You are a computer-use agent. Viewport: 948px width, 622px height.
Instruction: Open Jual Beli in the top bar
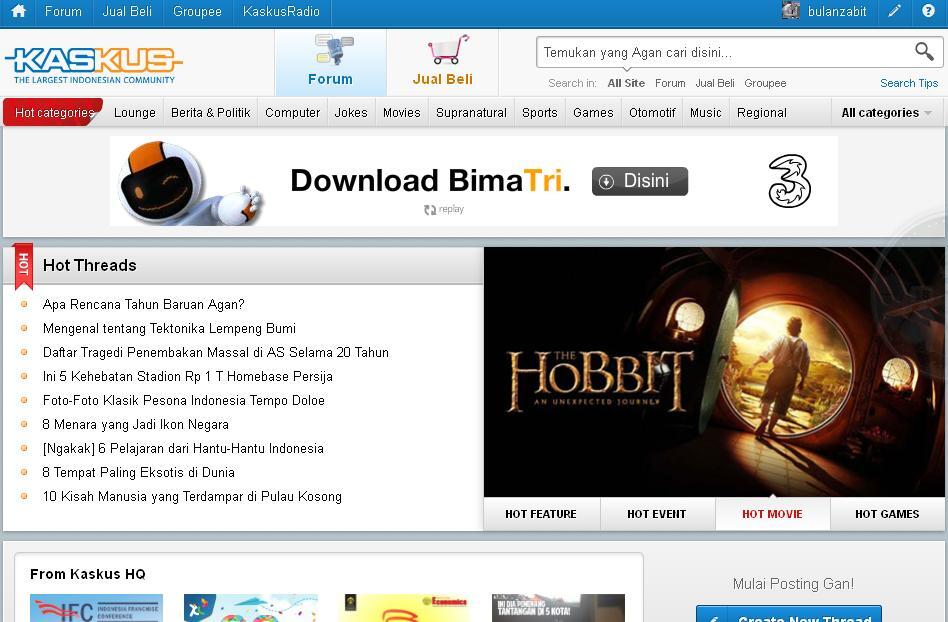127,11
